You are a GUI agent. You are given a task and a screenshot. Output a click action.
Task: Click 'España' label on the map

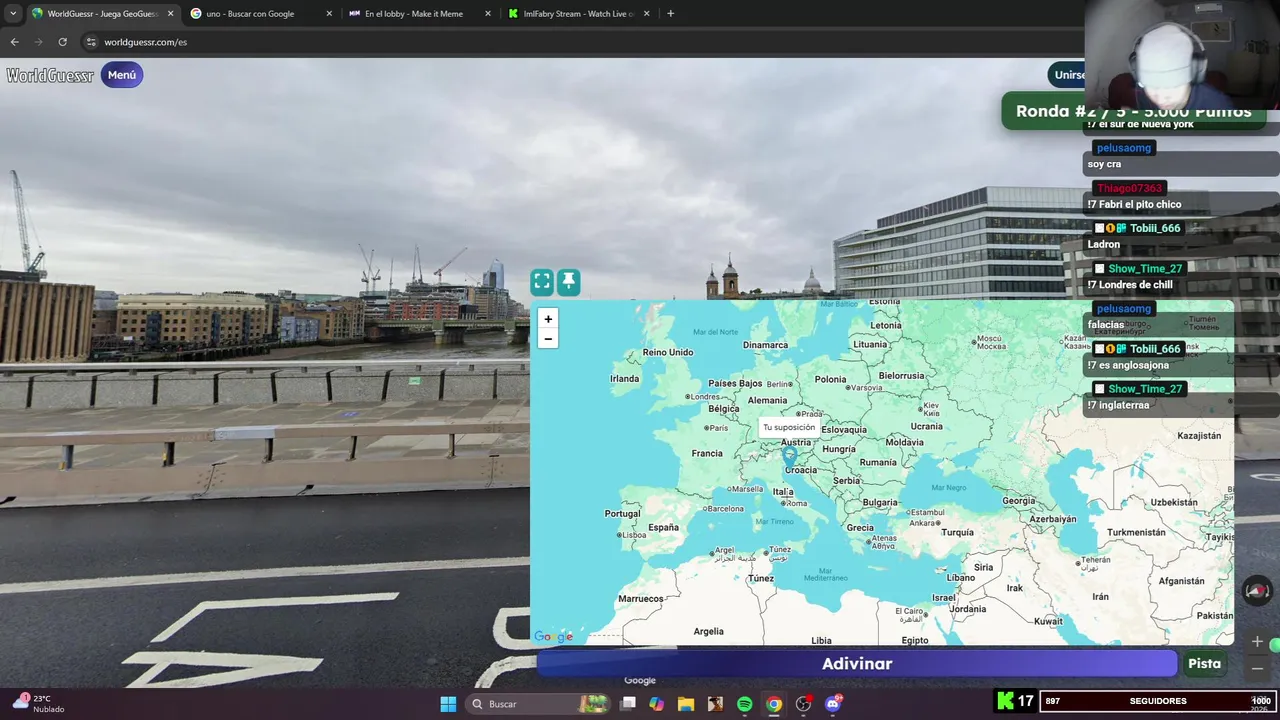(x=663, y=527)
